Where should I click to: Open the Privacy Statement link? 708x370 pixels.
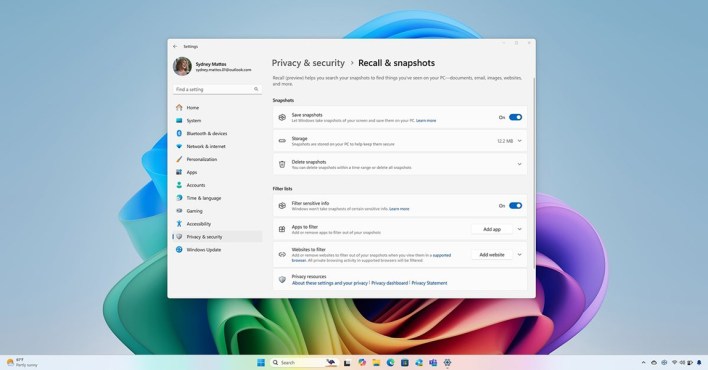[429, 283]
